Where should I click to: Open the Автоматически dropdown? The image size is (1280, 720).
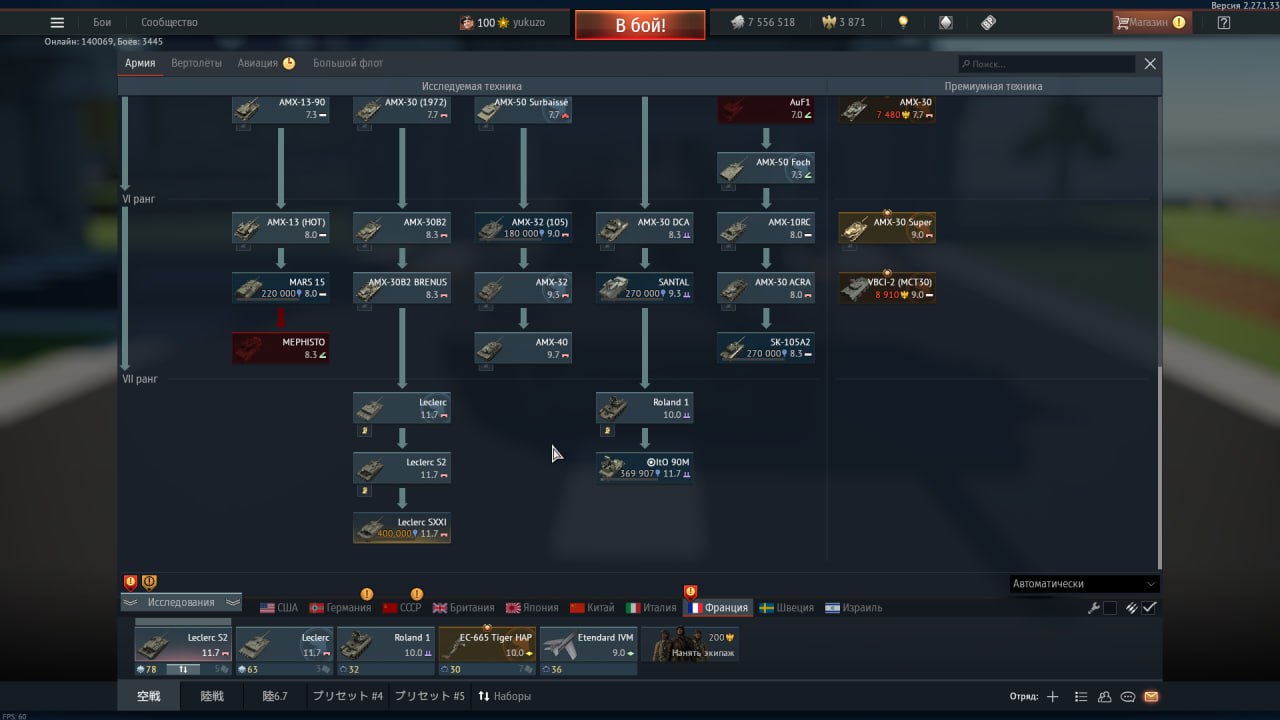point(1083,584)
